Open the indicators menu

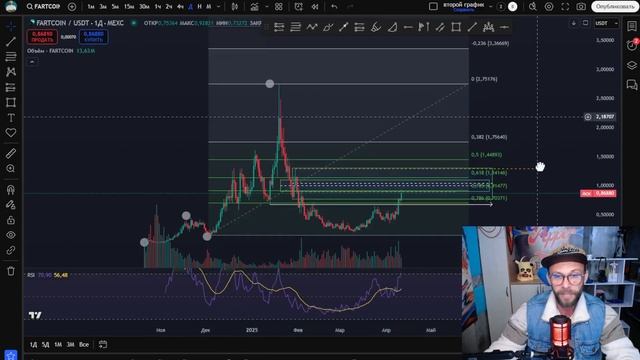(254, 7)
